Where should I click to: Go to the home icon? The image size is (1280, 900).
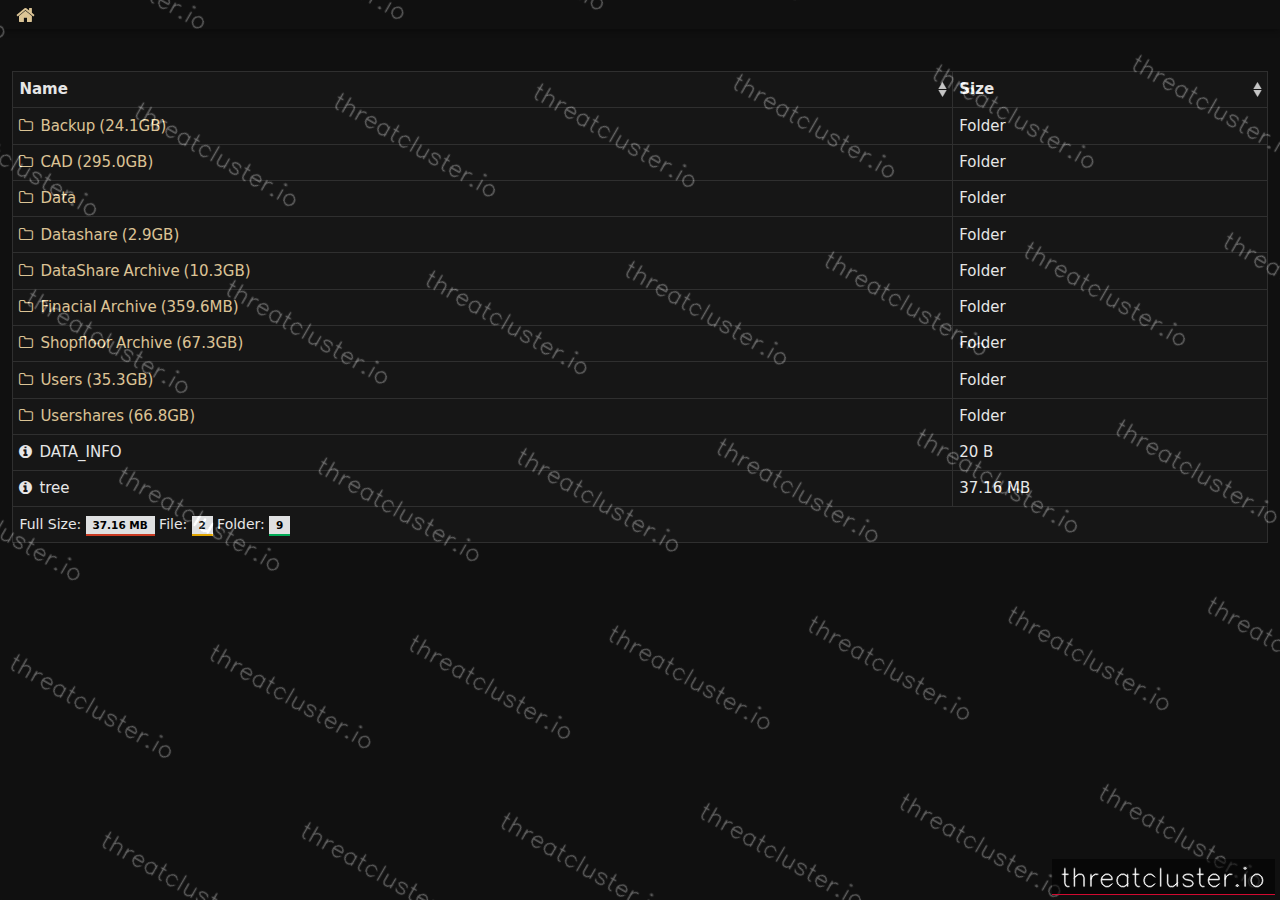[x=25, y=15]
